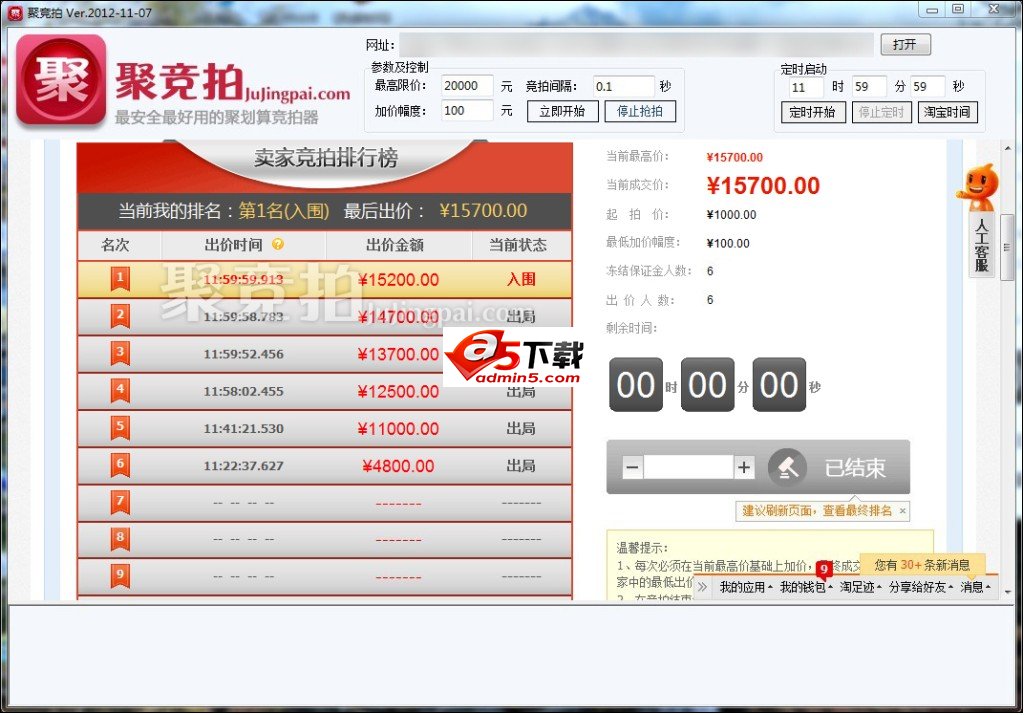Viewport: 1027px width, 715px height.
Task: Click rank 2 ribbon badge icon
Action: [x=121, y=316]
